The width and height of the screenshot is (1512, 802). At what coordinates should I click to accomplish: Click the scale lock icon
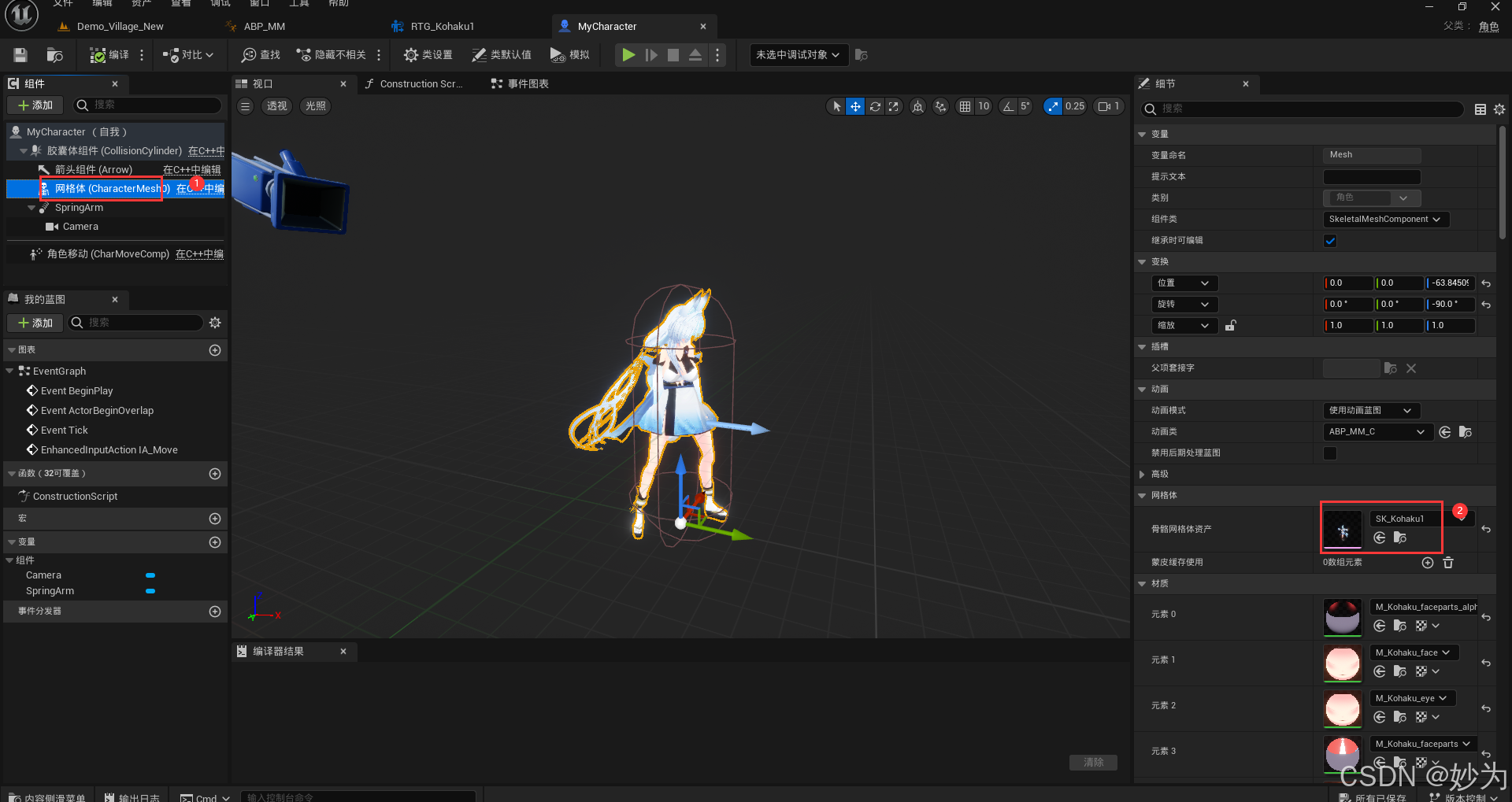pos(1231,325)
